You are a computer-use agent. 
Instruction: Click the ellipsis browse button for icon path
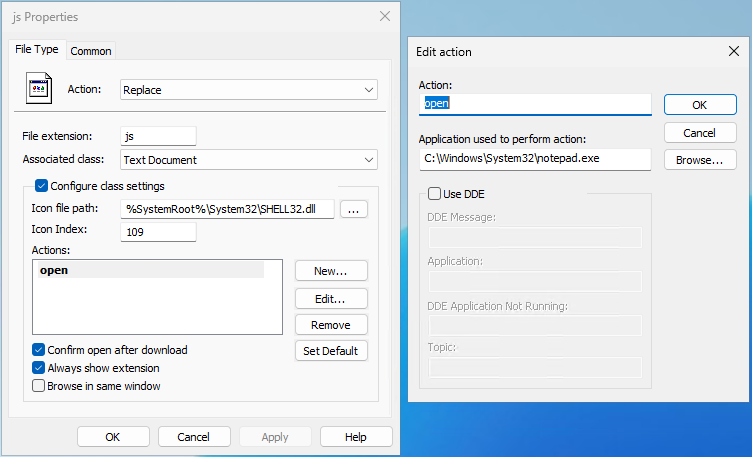(354, 209)
